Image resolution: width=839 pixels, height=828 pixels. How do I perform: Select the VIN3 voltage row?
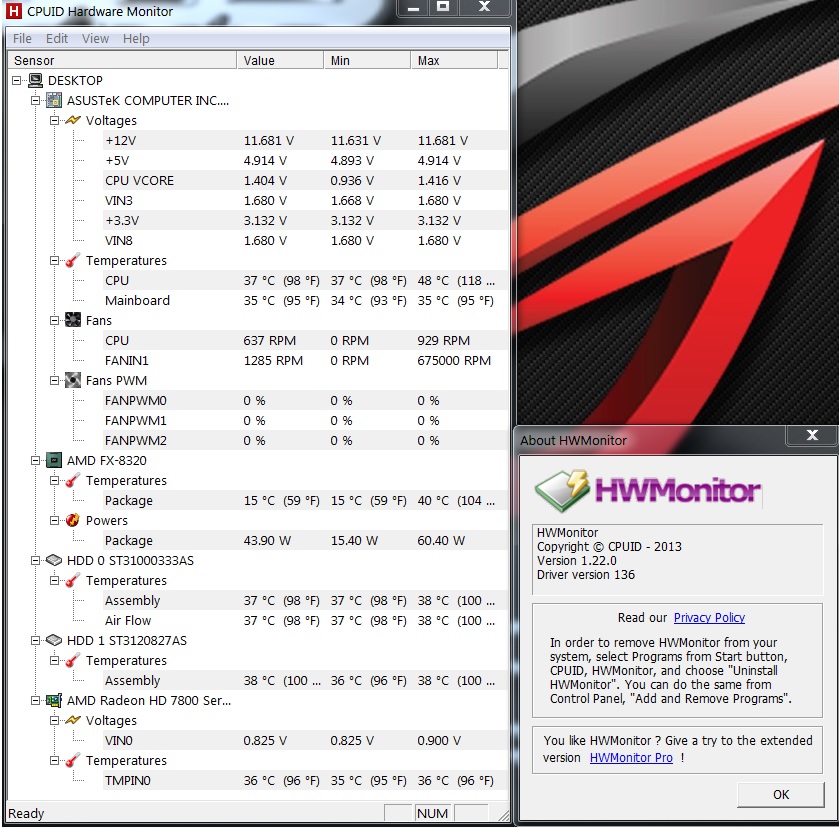305,200
